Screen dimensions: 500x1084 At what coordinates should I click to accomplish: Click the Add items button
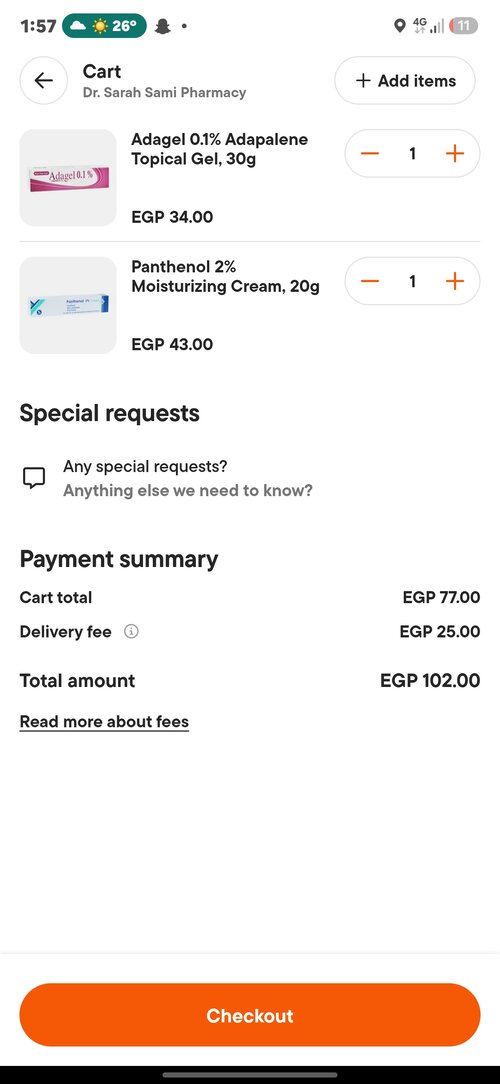405,81
